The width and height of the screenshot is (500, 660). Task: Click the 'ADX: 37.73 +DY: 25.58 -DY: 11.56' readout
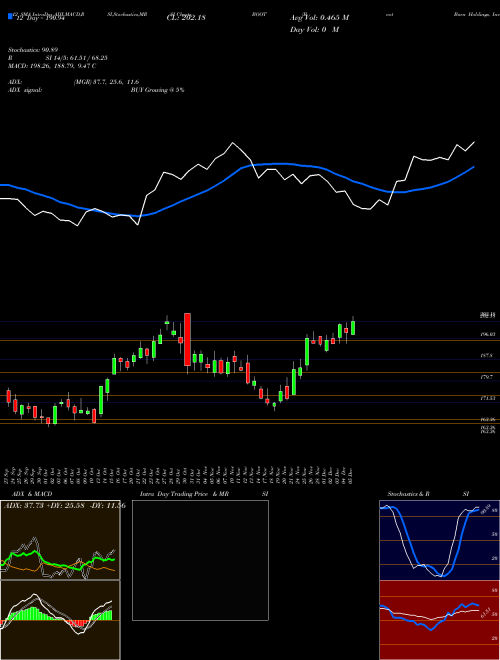pos(64,506)
